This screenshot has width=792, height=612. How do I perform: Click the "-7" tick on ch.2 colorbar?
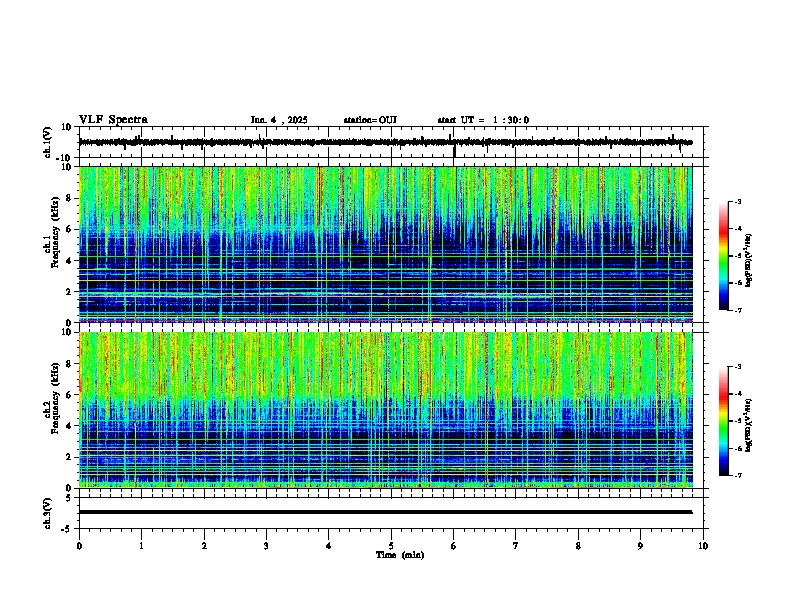[x=738, y=476]
